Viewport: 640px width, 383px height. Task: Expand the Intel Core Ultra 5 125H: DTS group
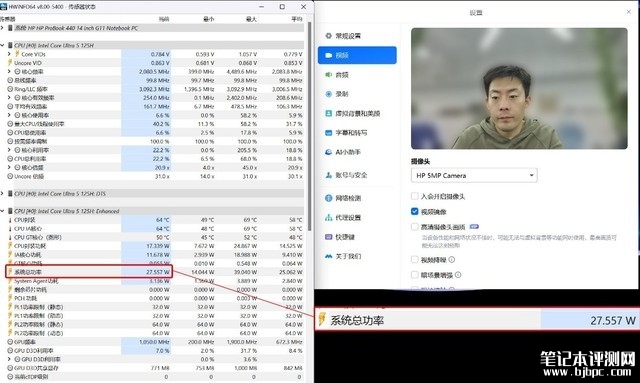2,194
